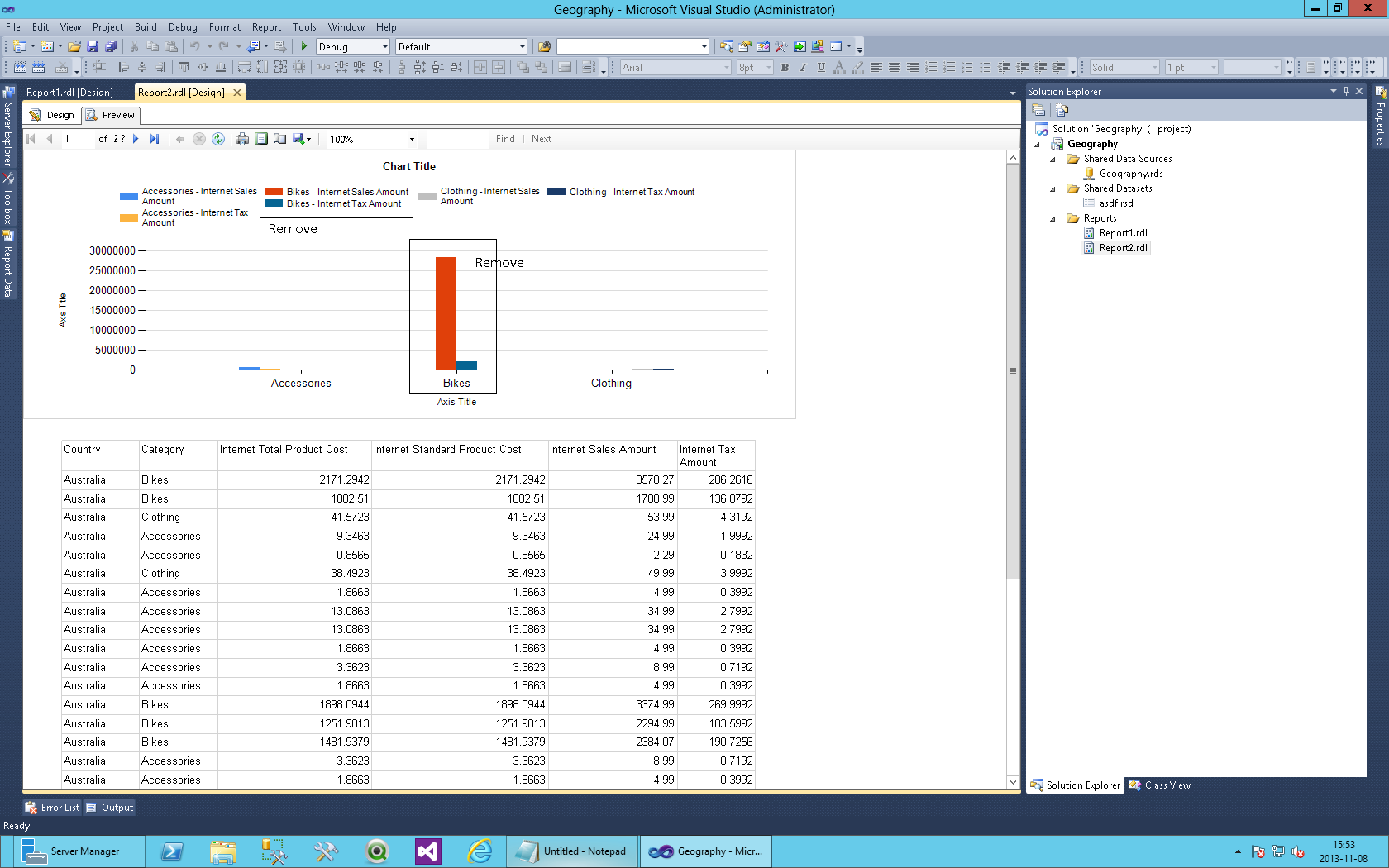Switch to the Design tab
This screenshot has width=1389, height=868.
[52, 115]
